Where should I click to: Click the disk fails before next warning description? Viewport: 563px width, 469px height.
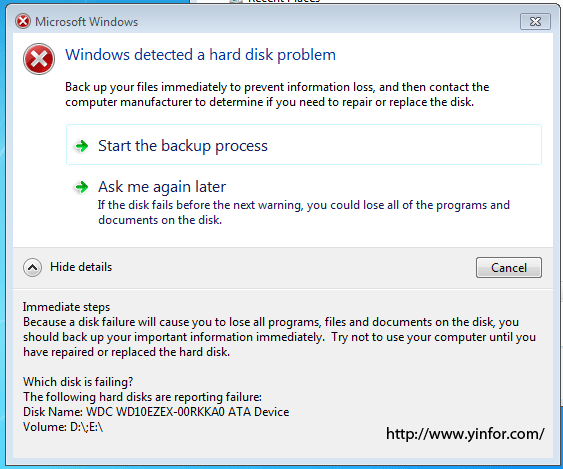click(x=304, y=212)
